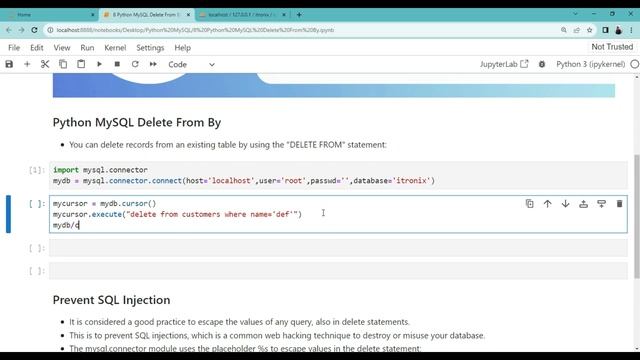
Task: Select the Prevent SQL Injection heading
Action: click(x=111, y=300)
